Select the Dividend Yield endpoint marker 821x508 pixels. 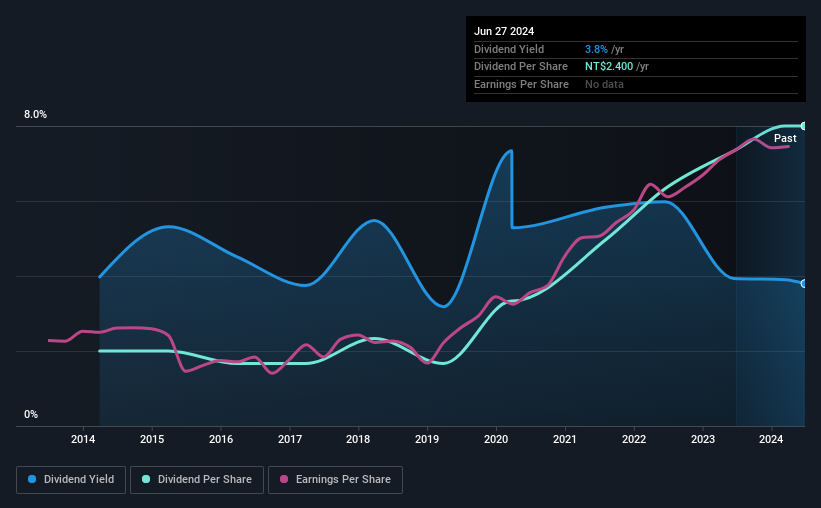click(x=804, y=283)
